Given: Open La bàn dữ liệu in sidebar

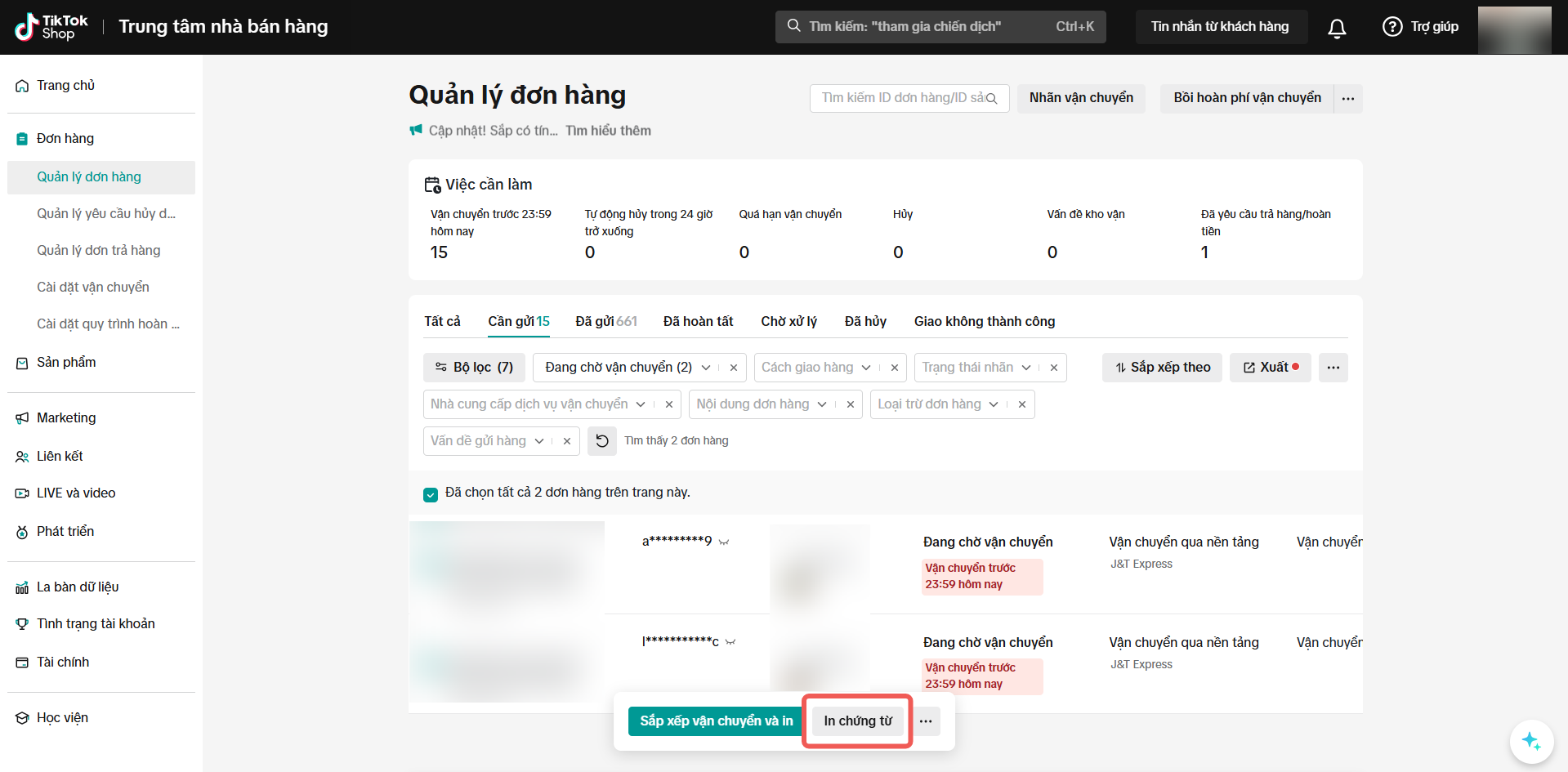Looking at the screenshot, I should 78,587.
